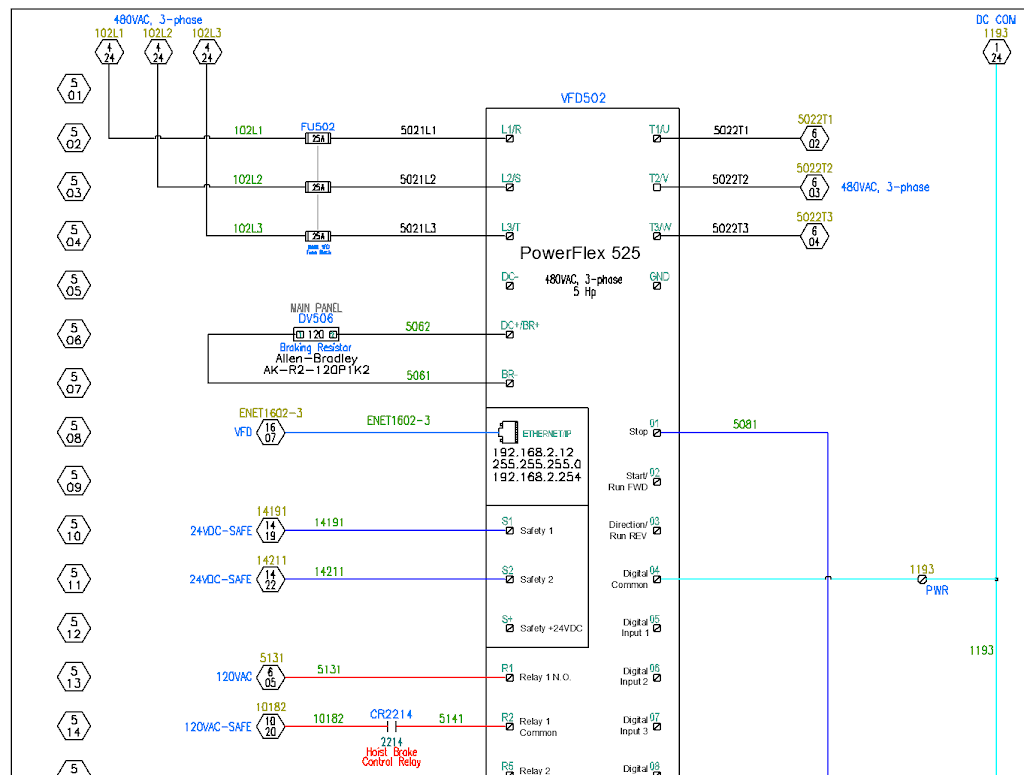Viewport: 1024px width, 775px height.
Task: Select the 14191 reference hexagon 14/19
Action: pos(270,530)
